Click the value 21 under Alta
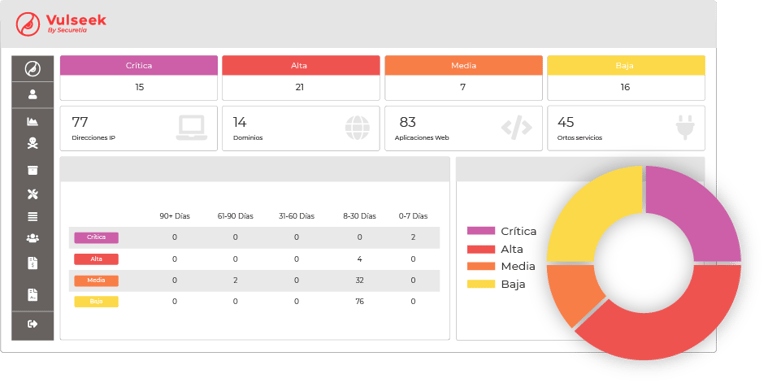Screen dimensions: 768x387 tap(299, 87)
